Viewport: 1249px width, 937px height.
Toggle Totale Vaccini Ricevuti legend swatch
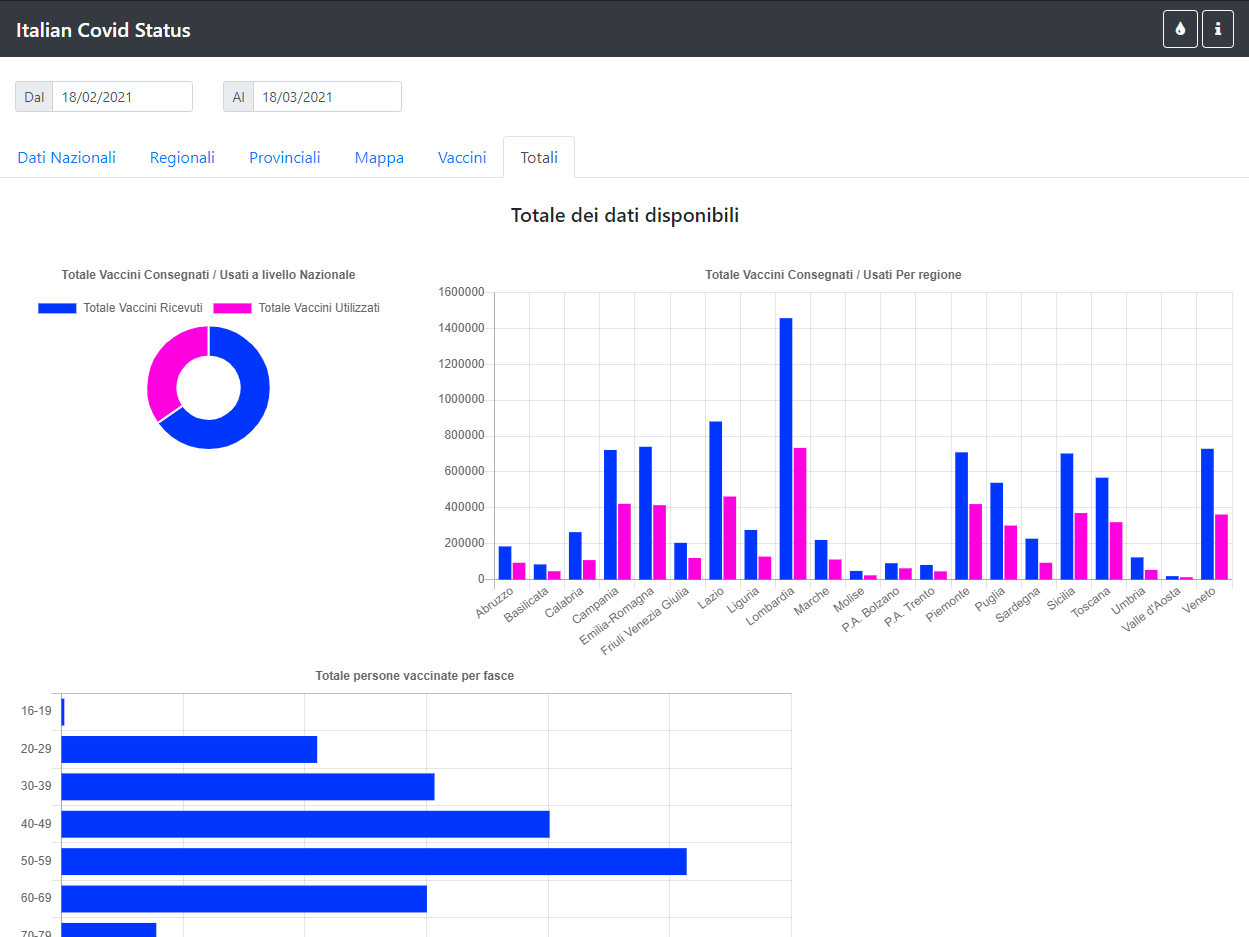coord(58,308)
